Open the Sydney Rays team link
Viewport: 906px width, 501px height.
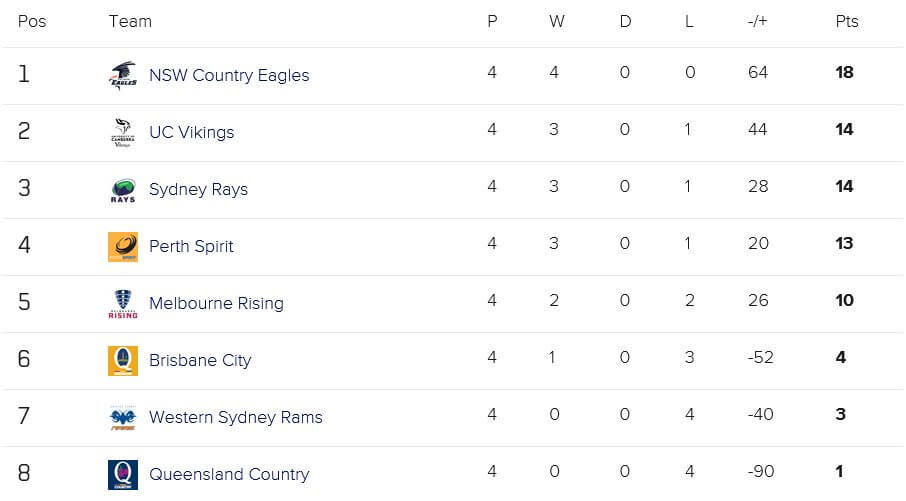click(199, 190)
